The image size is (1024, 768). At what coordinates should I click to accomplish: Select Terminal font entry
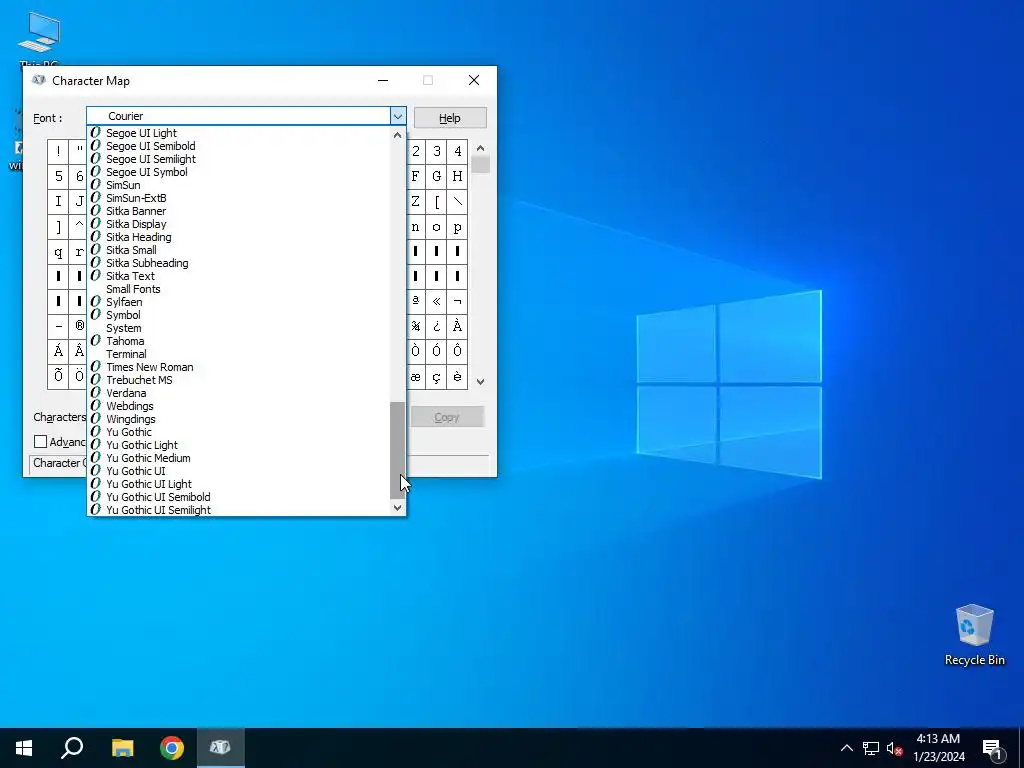tap(238, 354)
